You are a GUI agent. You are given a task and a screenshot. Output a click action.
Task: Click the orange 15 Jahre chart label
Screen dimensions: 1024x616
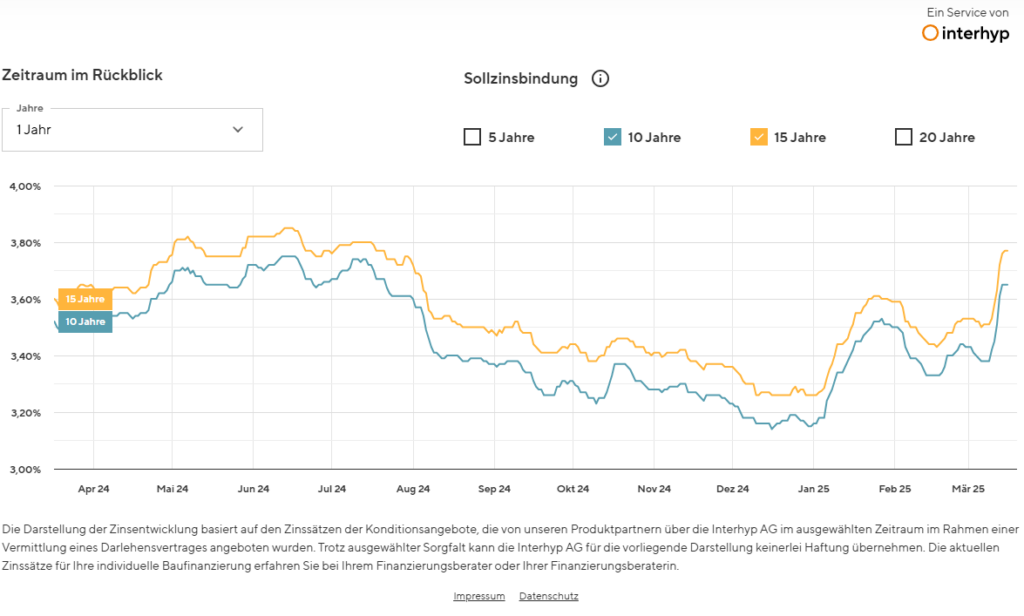85,299
